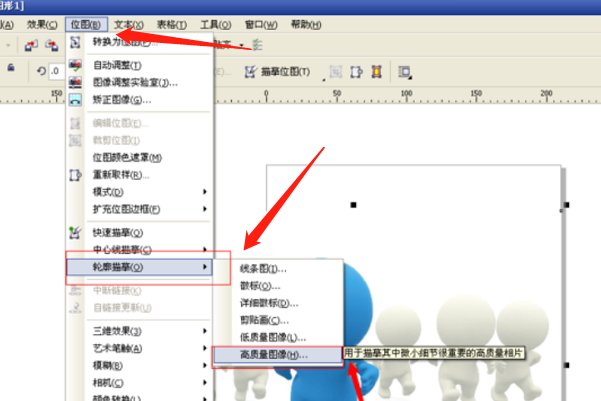
Task: Select the top-center selection handle on bitmap
Action: [353, 205]
